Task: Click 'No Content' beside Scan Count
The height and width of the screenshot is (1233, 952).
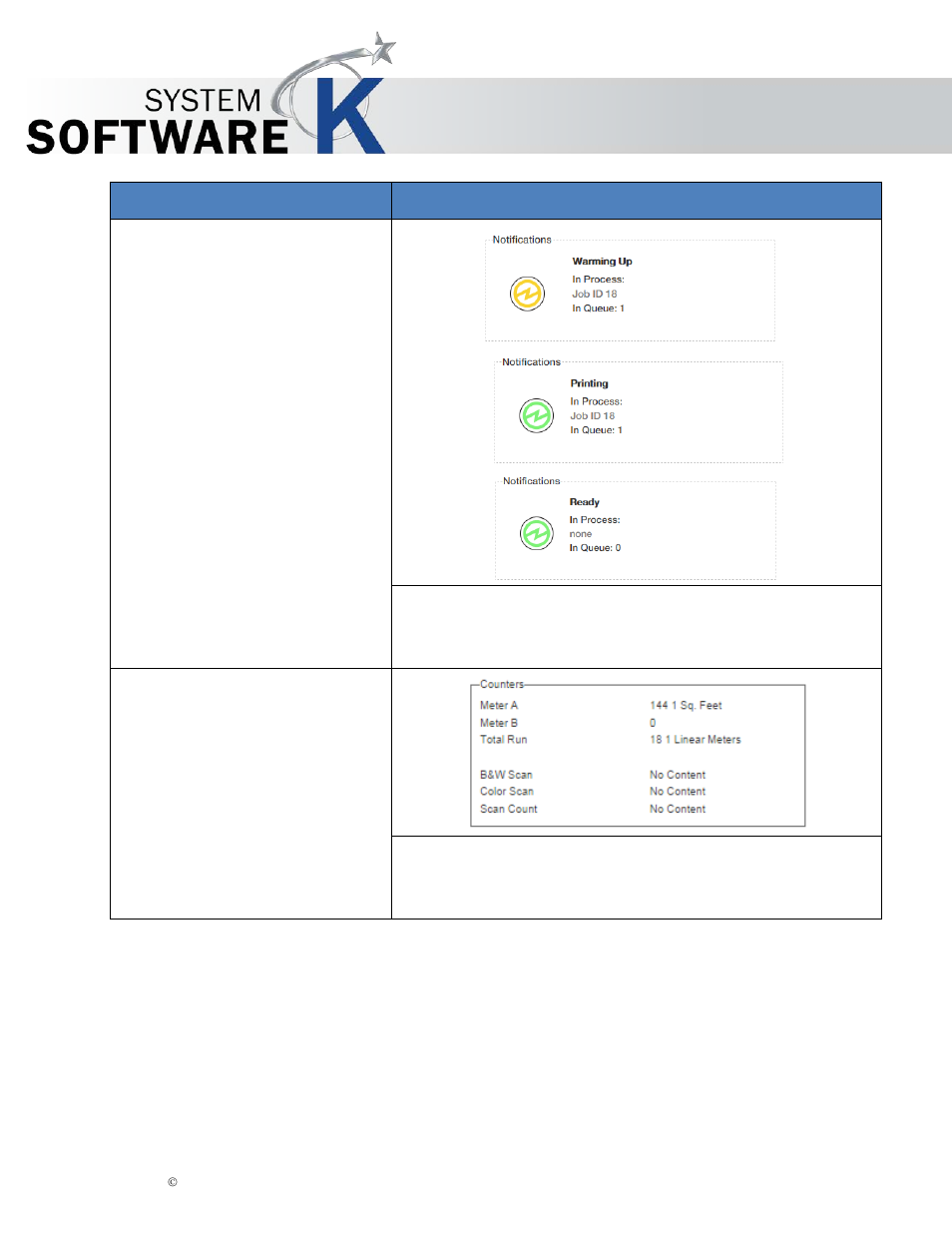Action: tap(678, 810)
